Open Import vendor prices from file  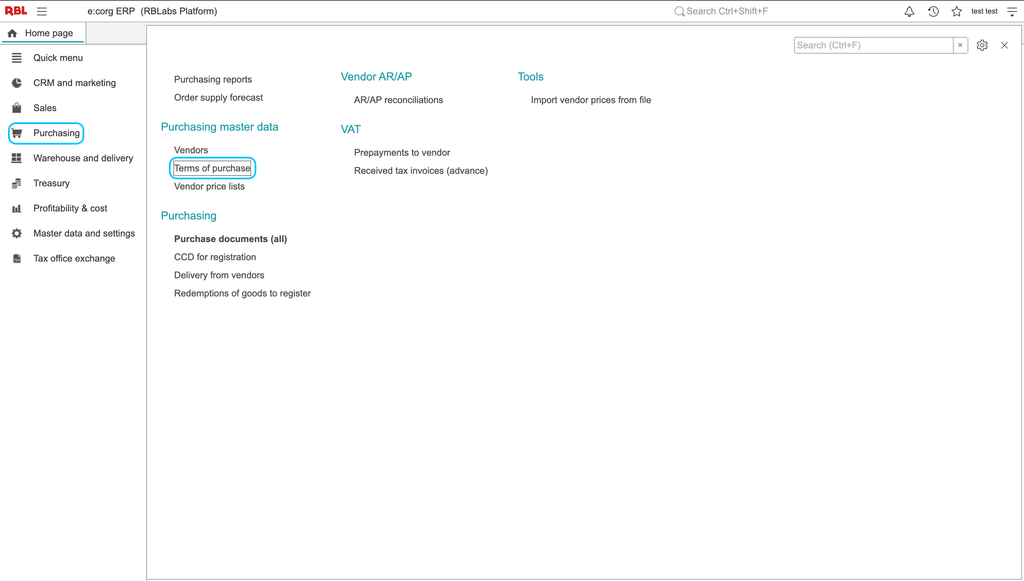591,100
